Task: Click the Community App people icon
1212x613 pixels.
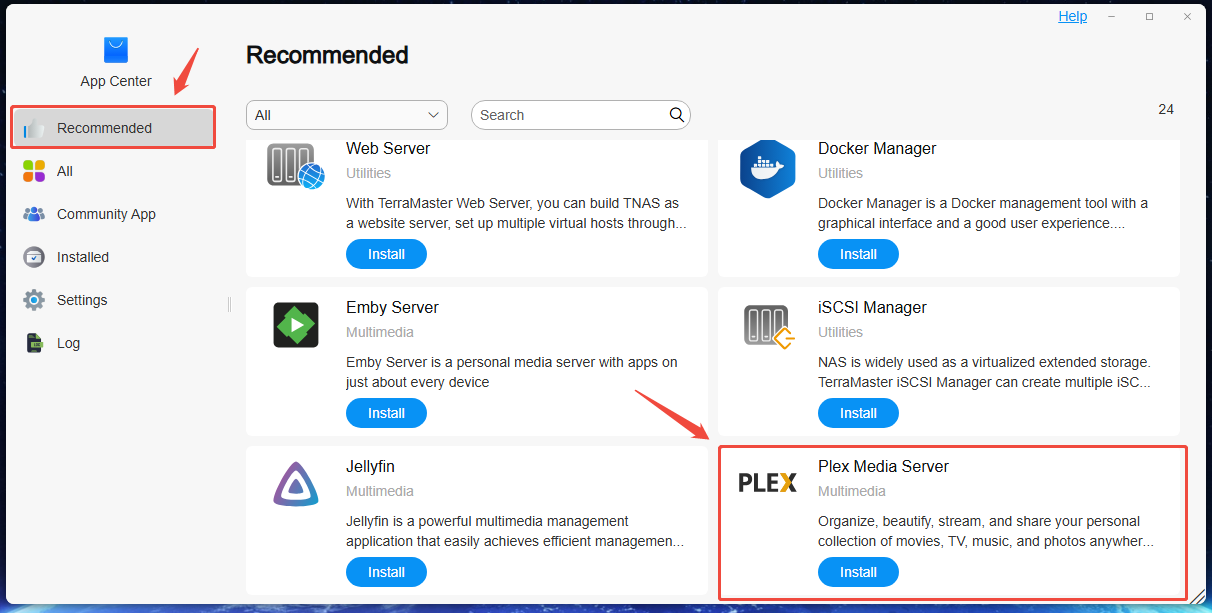Action: 34,214
